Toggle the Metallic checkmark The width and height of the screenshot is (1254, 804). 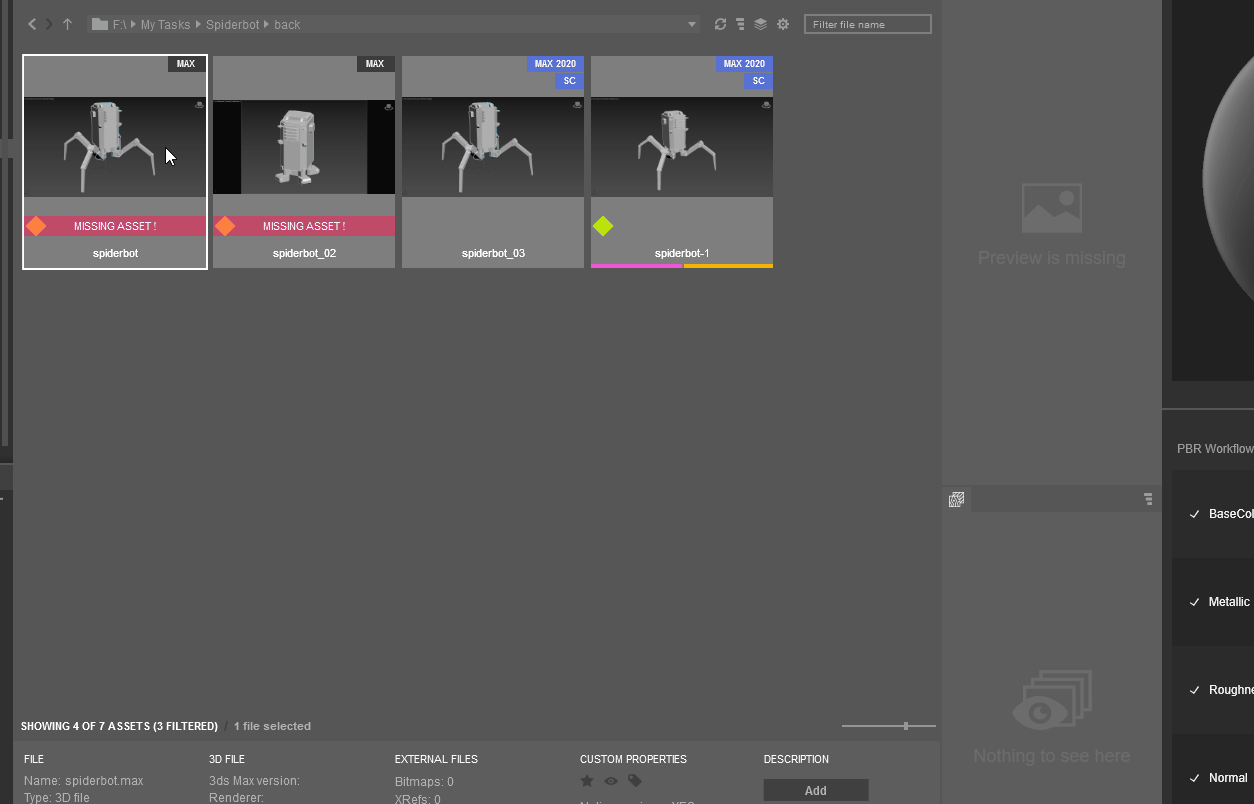(x=1194, y=602)
